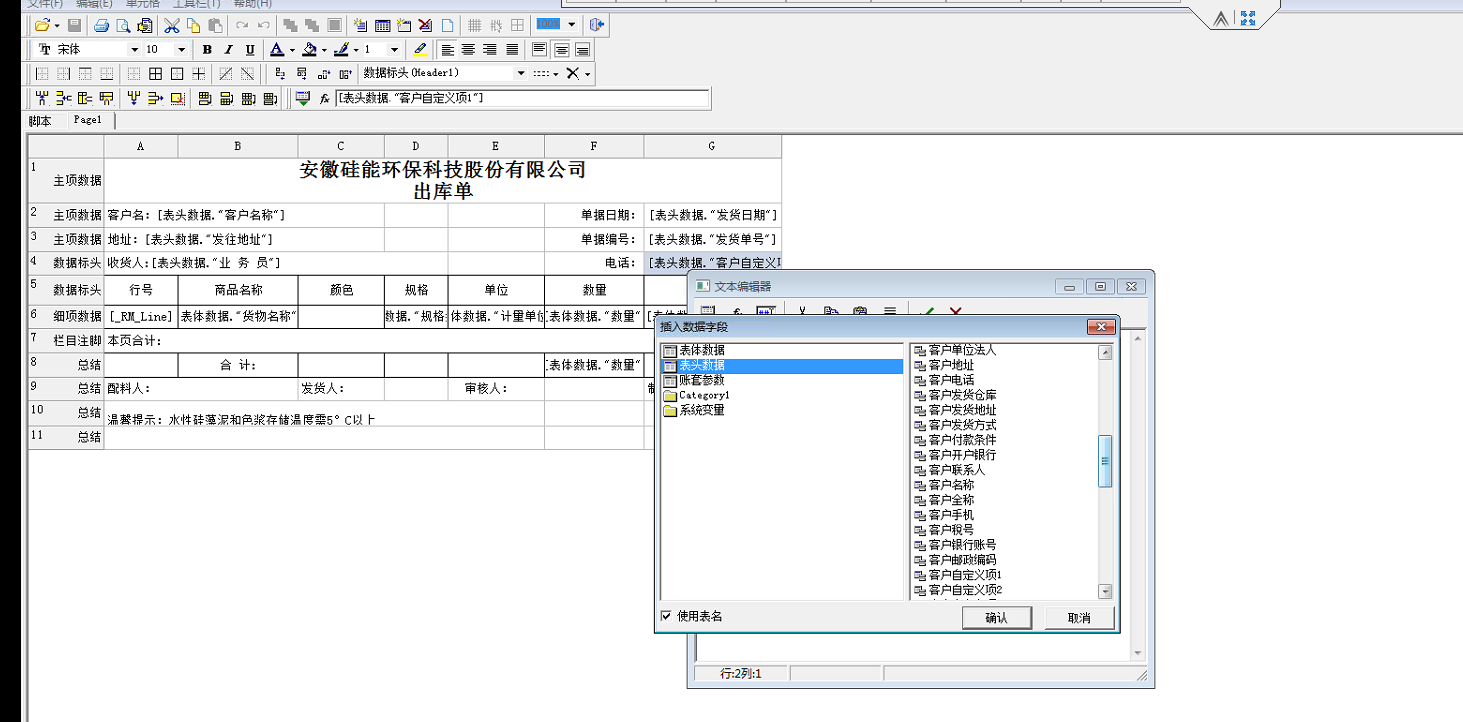Select field 客户联系人
1463x722 pixels.
[x=957, y=470]
